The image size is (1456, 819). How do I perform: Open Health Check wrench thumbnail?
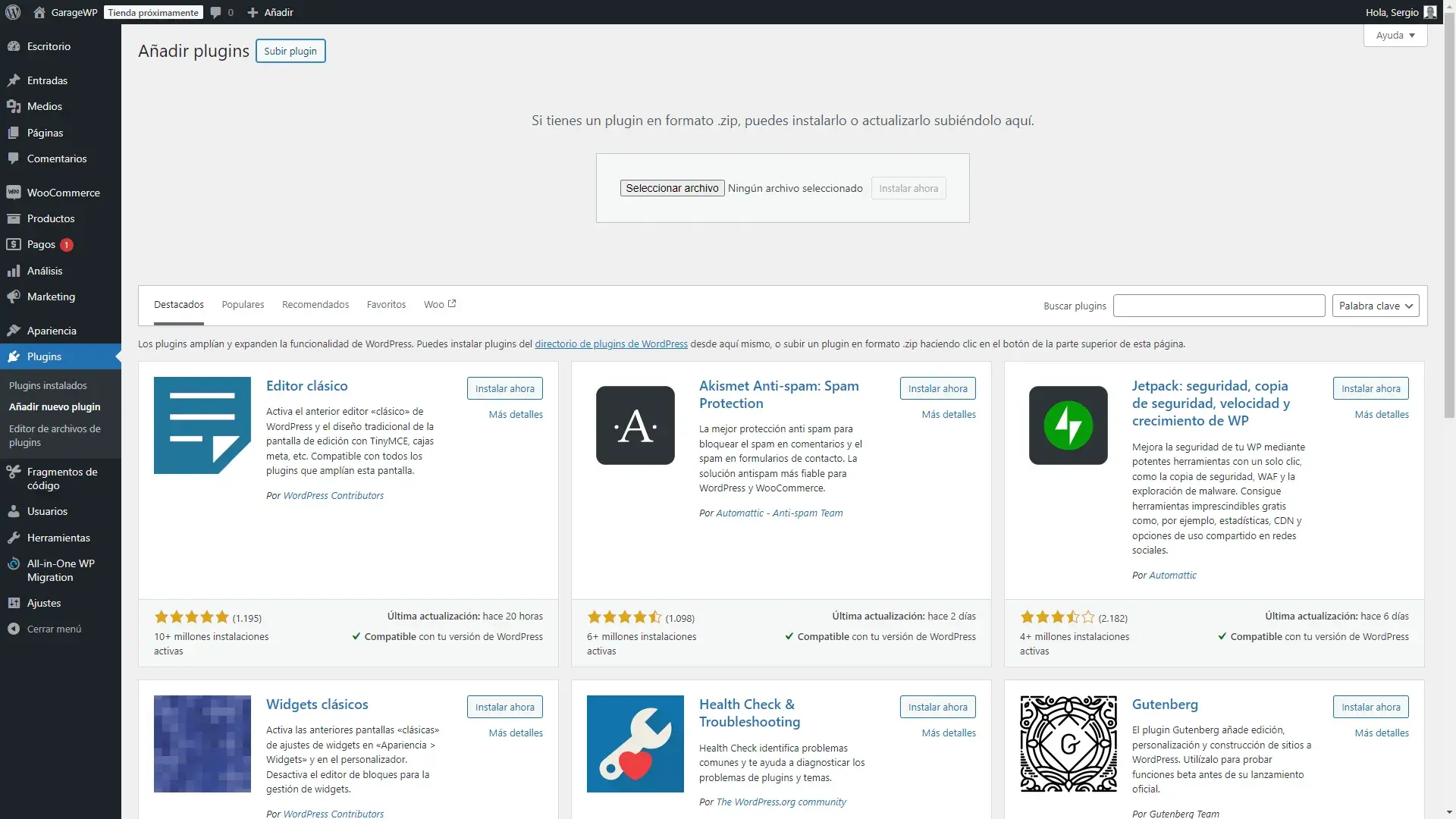[635, 744]
